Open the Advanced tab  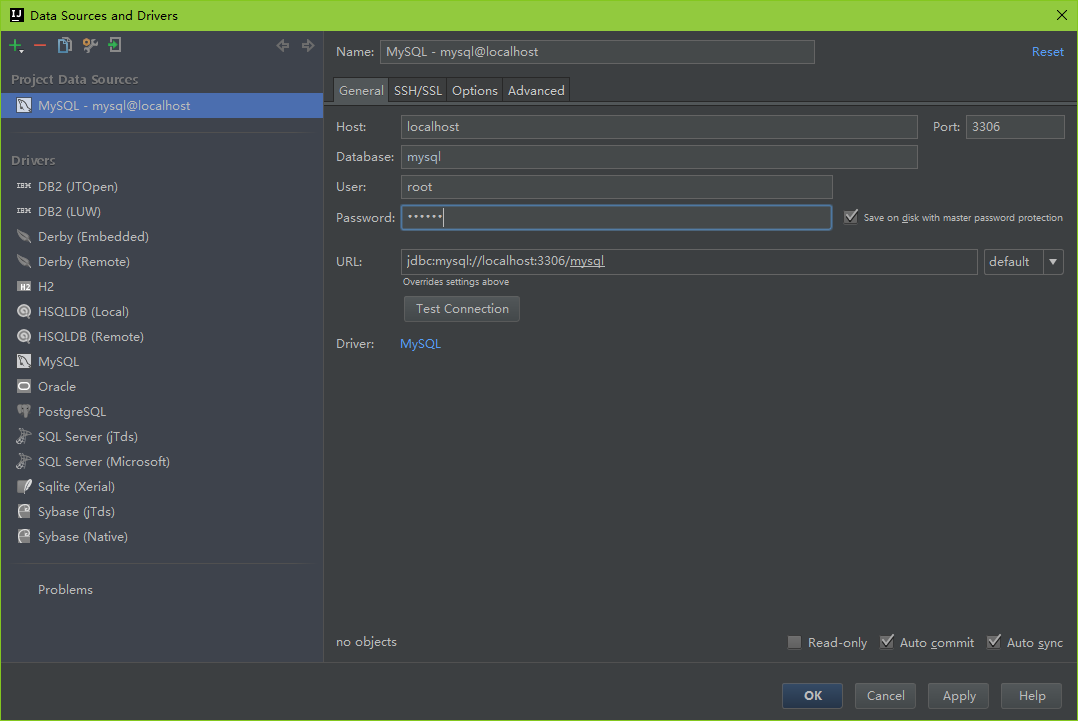[536, 91]
